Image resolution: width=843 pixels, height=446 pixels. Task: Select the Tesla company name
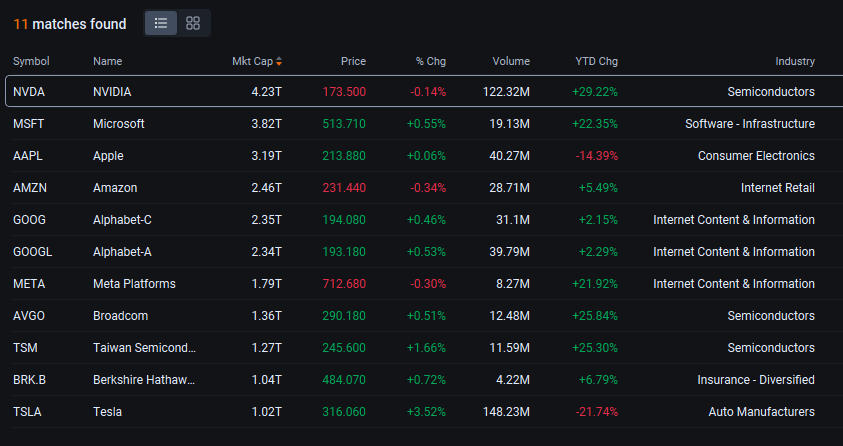pyautogui.click(x=108, y=412)
